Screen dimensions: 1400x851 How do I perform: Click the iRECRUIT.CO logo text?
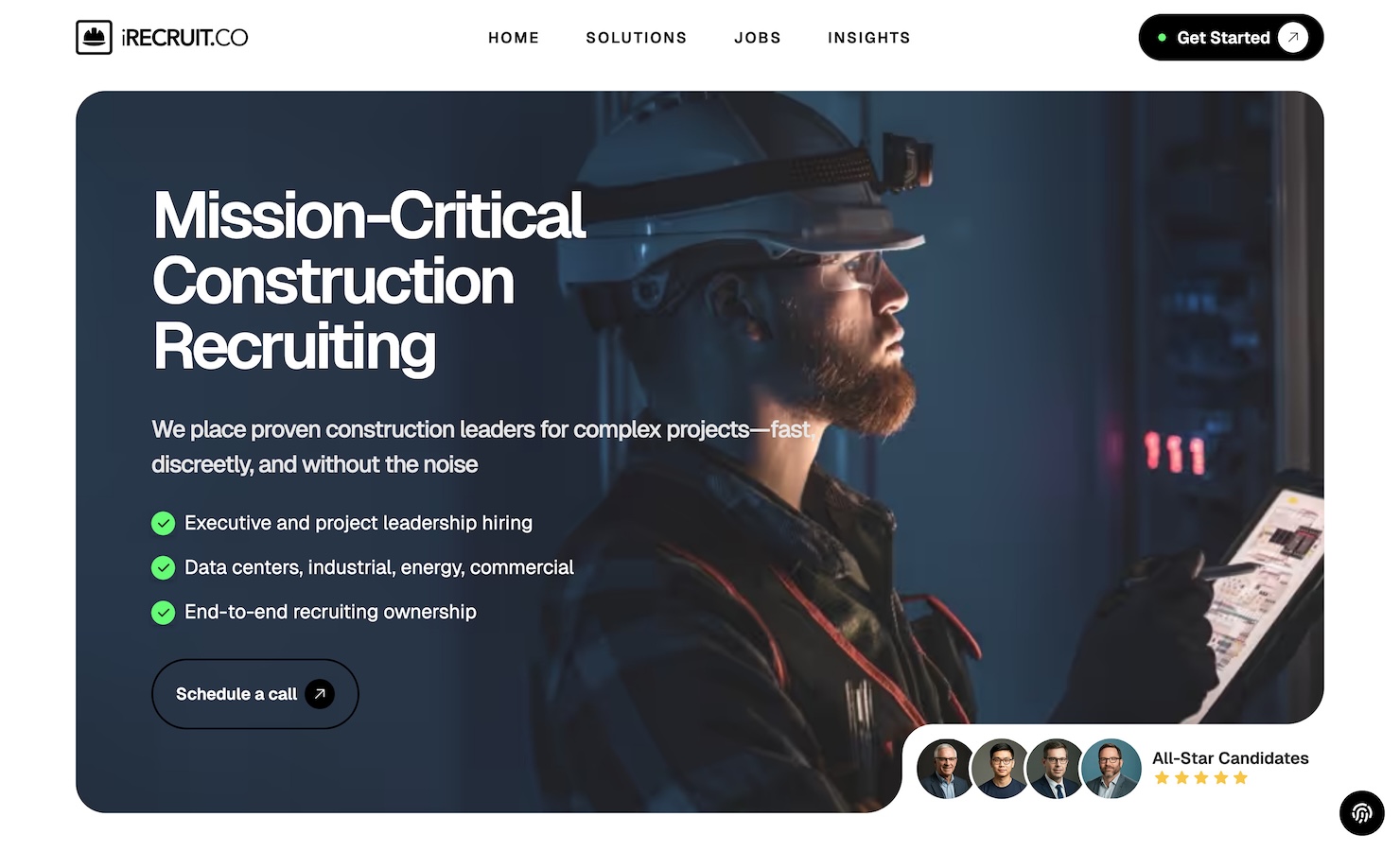pyautogui.click(x=184, y=38)
